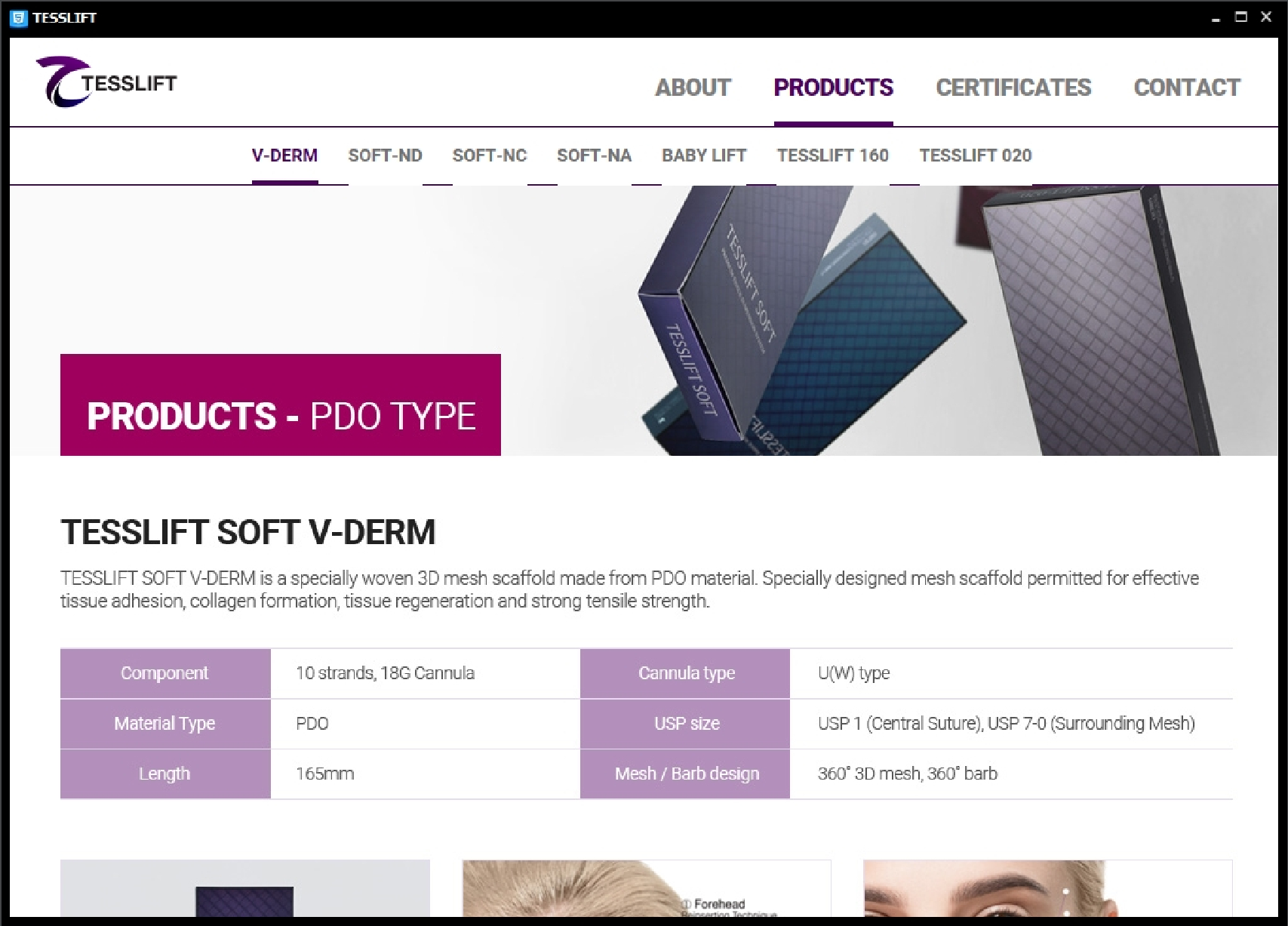Open the Forehead technique thumbnail
The image size is (1288, 926).
pos(647,888)
